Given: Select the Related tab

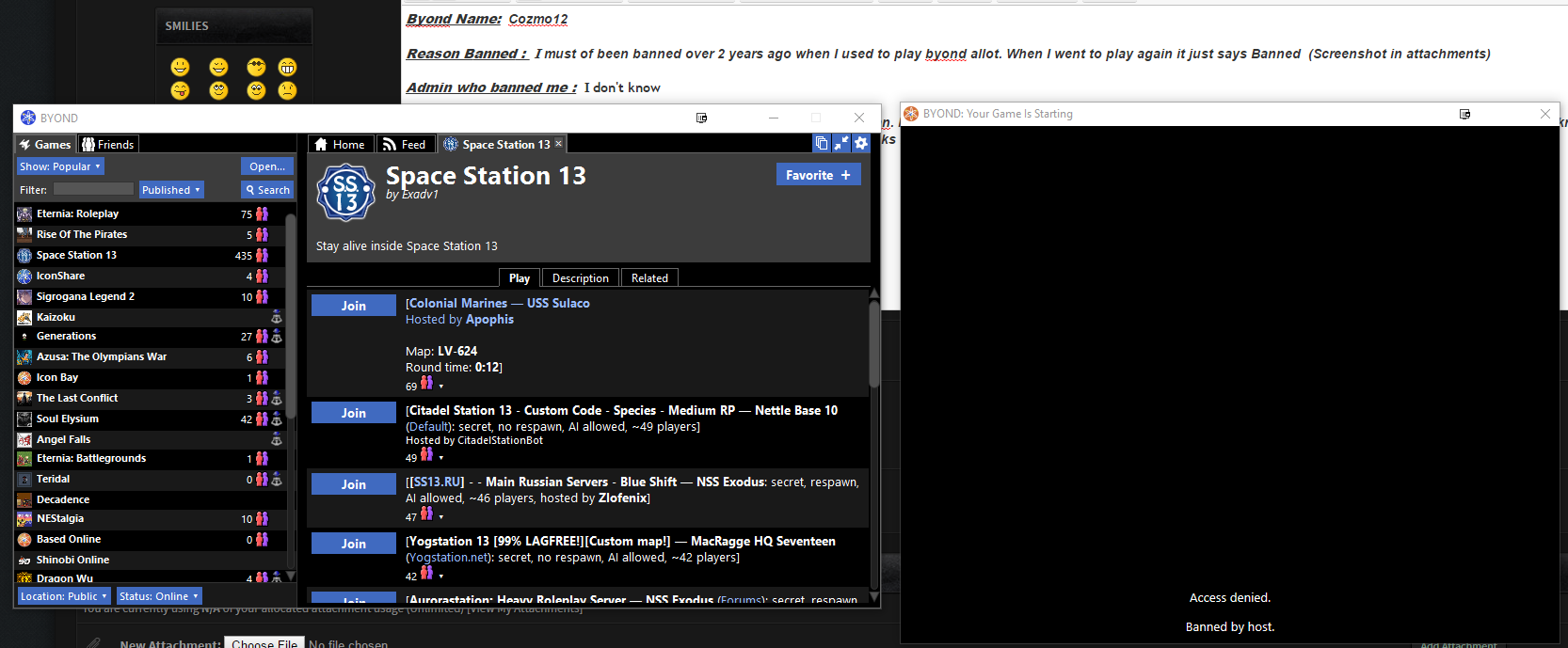Looking at the screenshot, I should pos(649,277).
